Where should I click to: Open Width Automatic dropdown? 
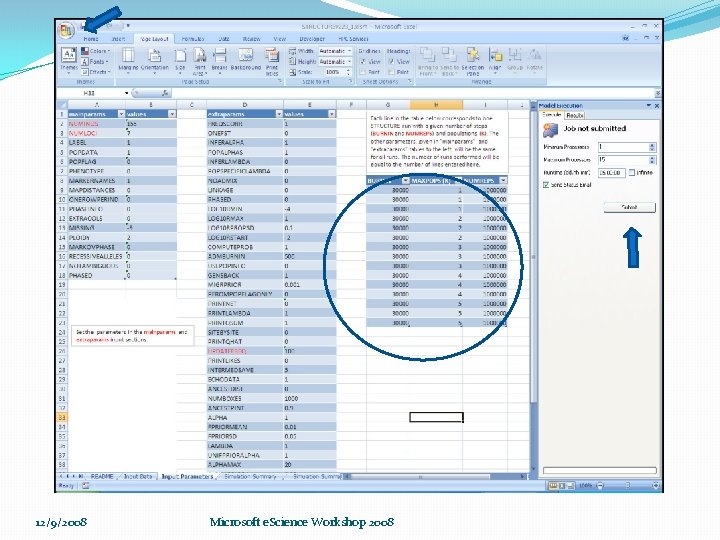(349, 51)
